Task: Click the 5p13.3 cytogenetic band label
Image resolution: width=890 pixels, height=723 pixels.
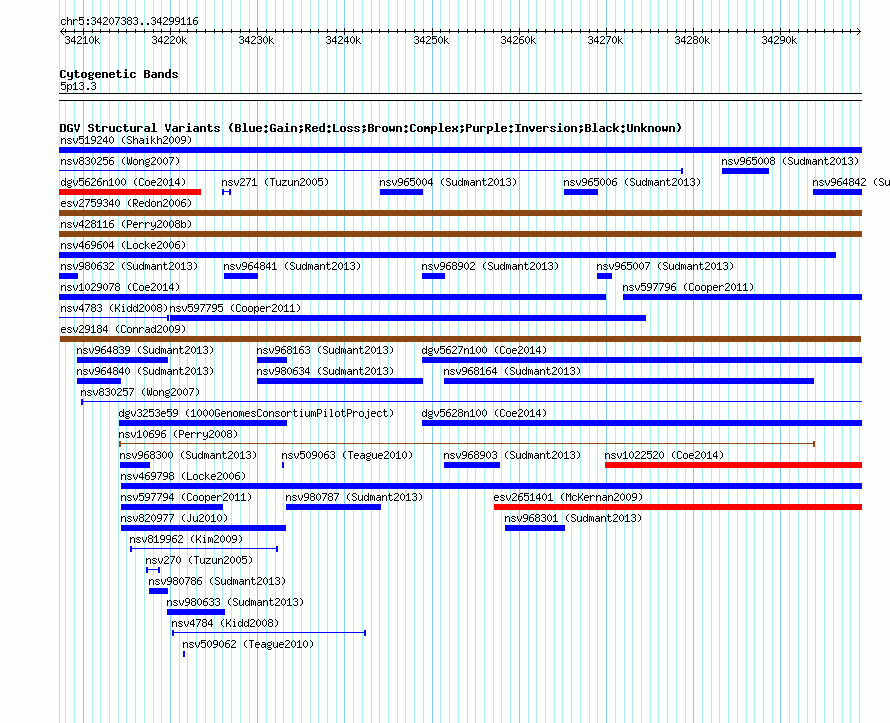Action: tap(78, 86)
